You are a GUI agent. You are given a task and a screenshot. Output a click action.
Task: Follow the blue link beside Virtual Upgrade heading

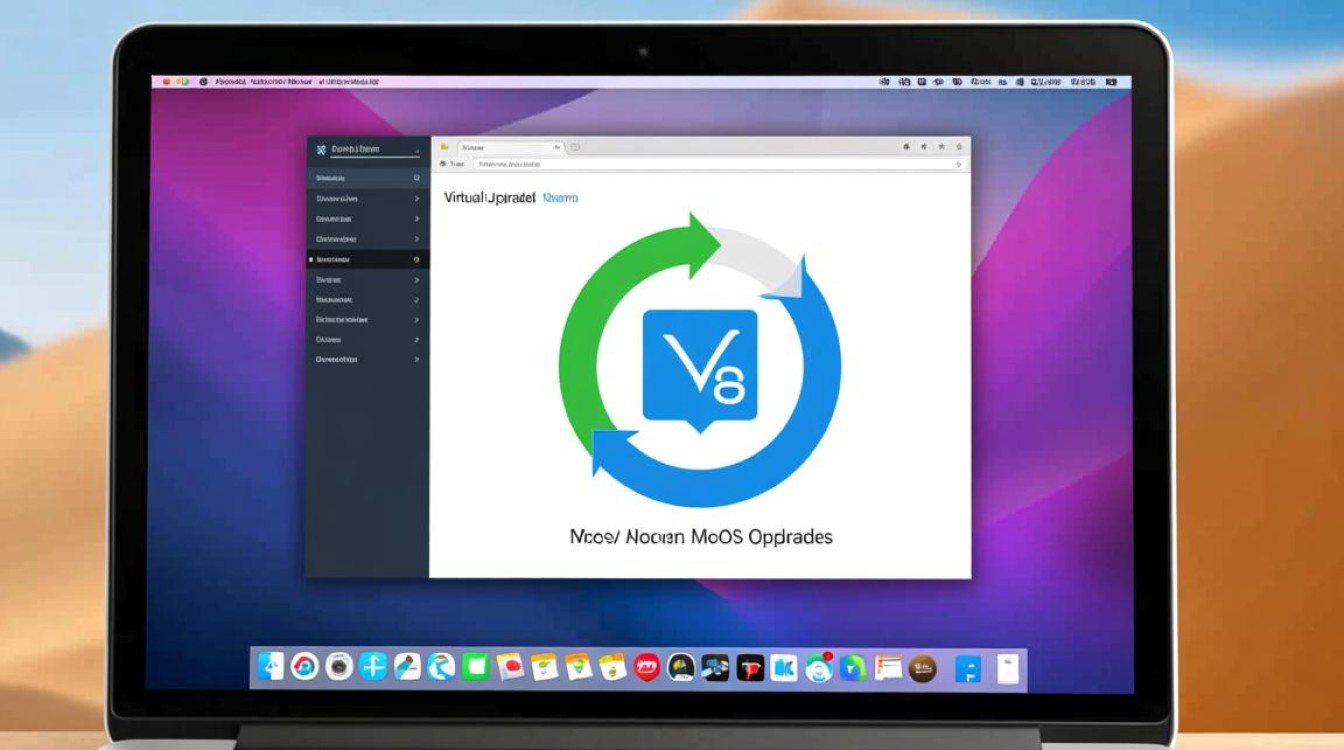click(560, 198)
